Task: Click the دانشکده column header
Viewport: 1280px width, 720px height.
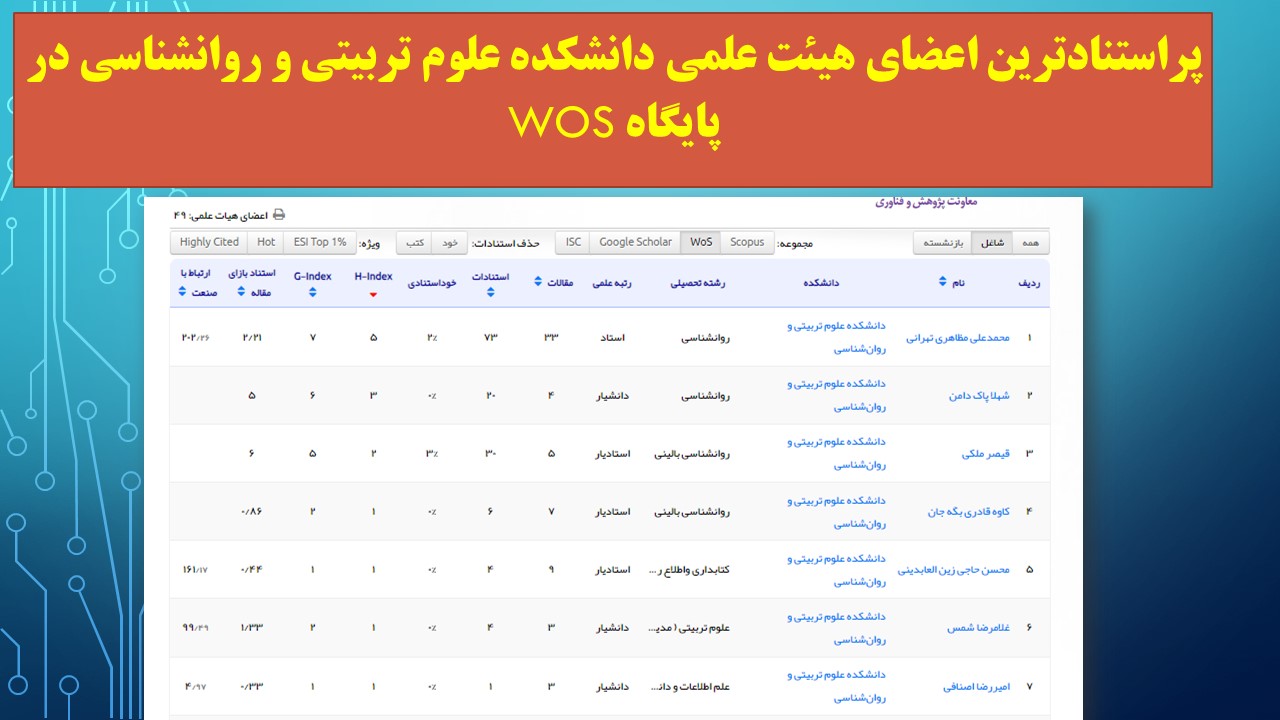Action: point(821,283)
